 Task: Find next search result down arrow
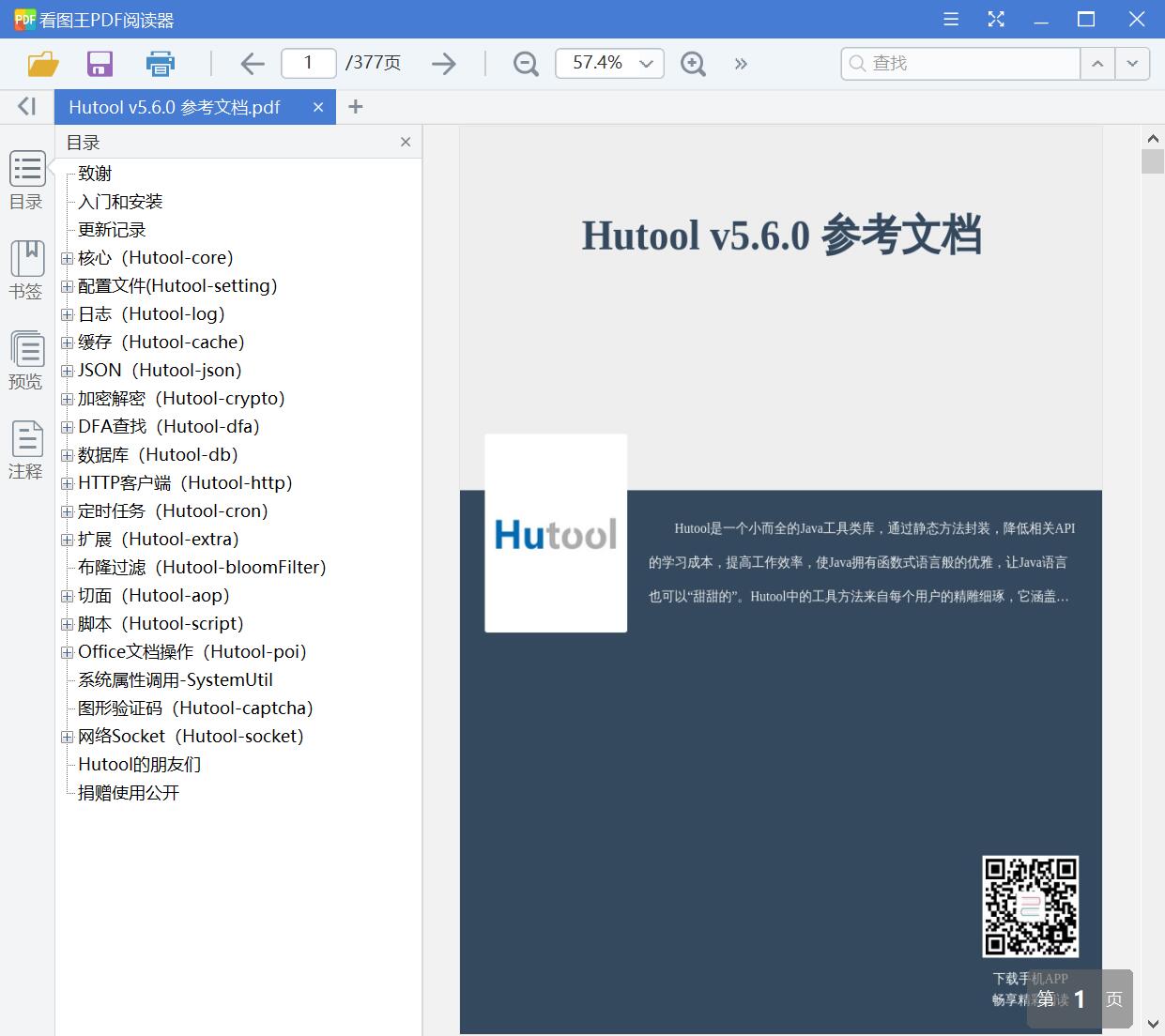coord(1132,64)
